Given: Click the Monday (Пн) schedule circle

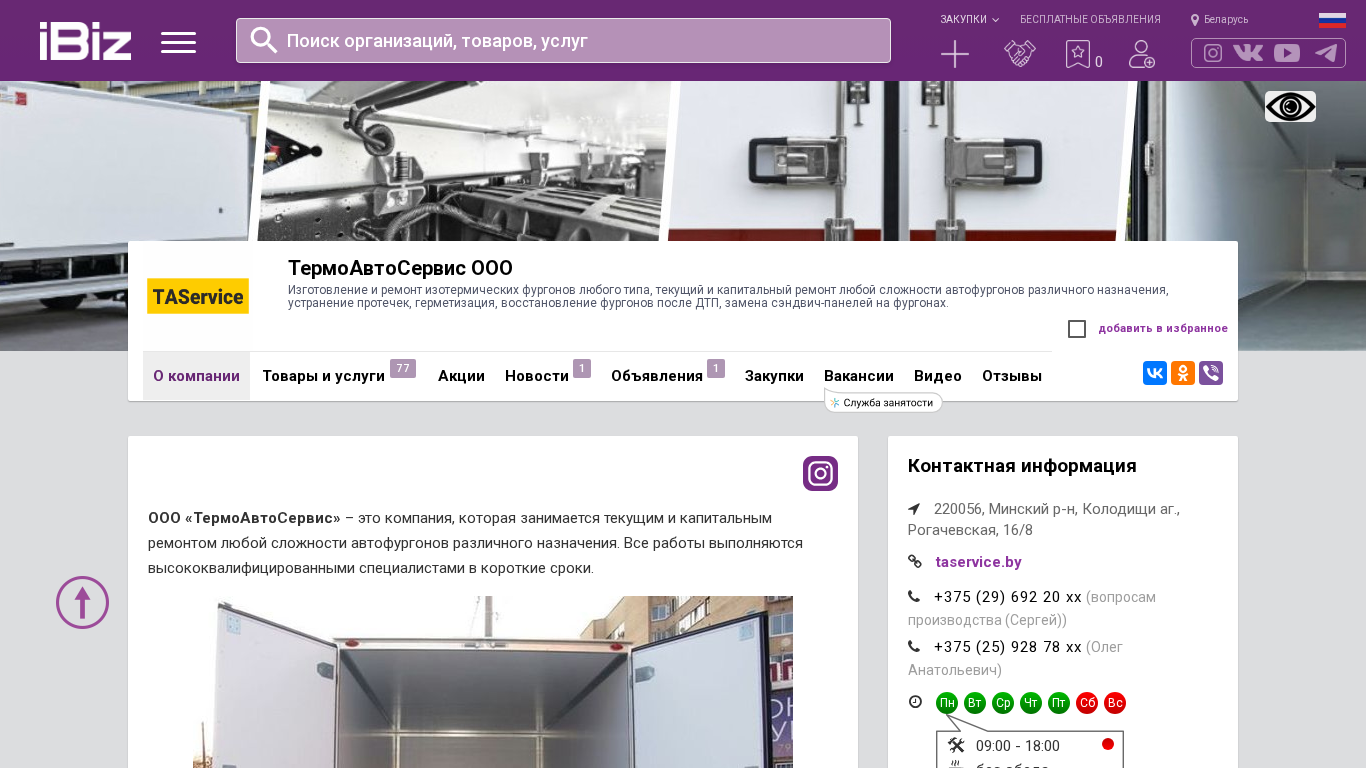Looking at the screenshot, I should (947, 703).
